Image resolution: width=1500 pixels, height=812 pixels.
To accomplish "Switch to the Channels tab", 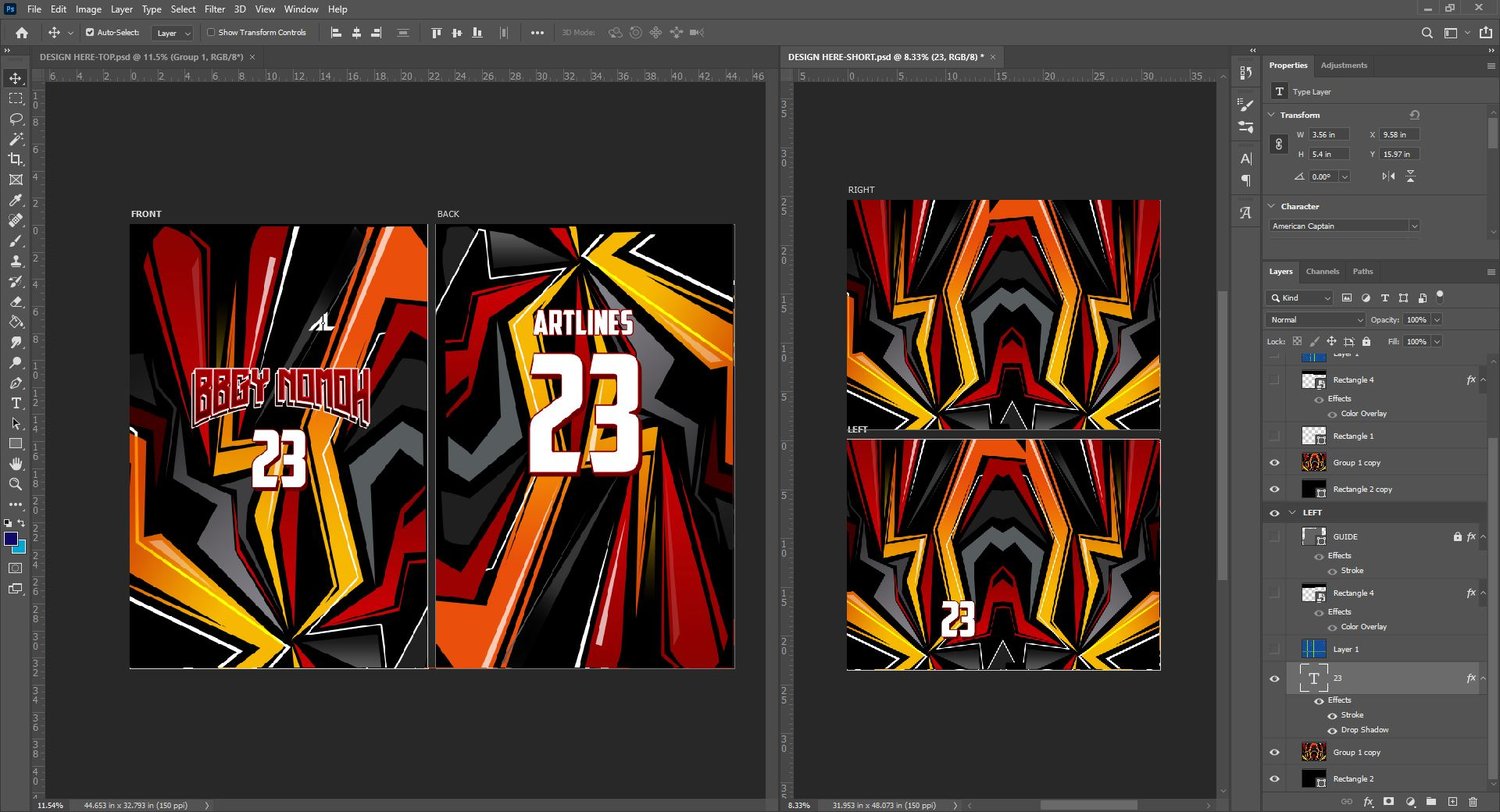I will pos(1322,271).
